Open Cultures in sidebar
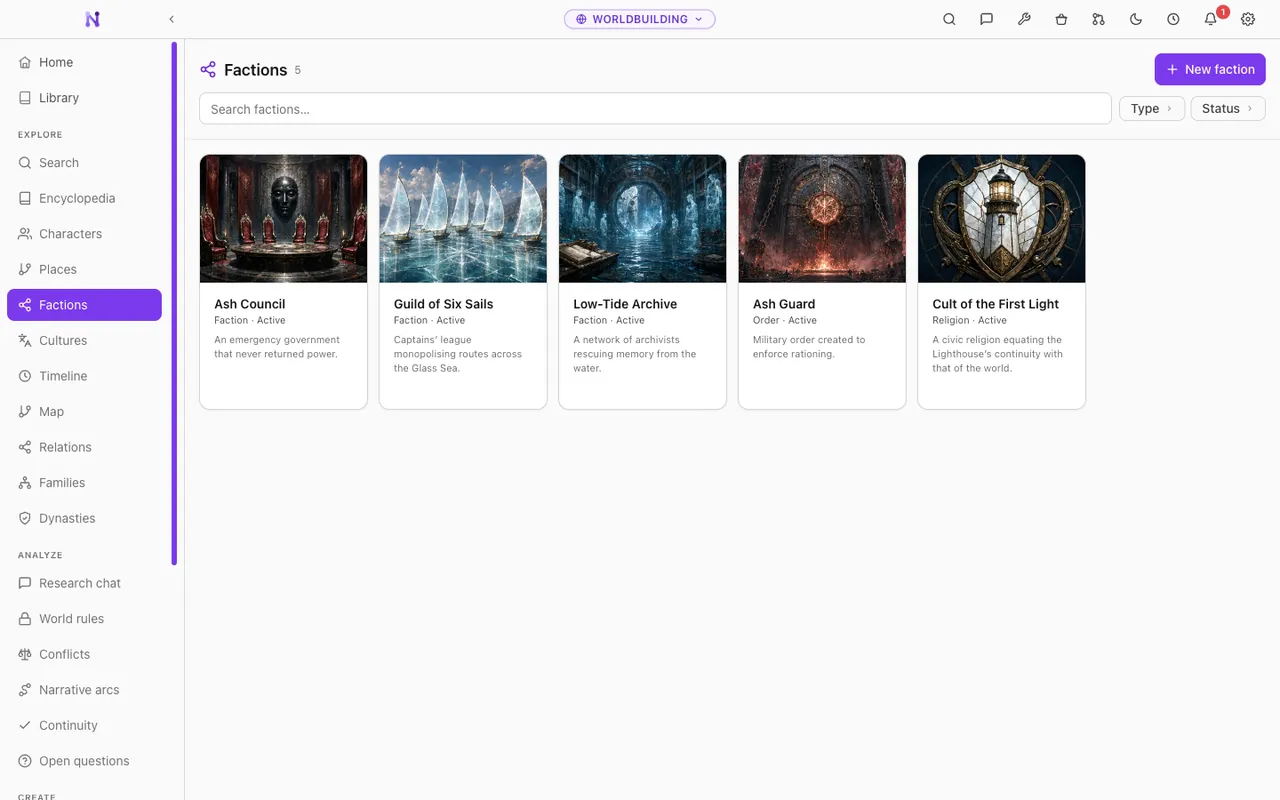The image size is (1280, 800). 84,340
